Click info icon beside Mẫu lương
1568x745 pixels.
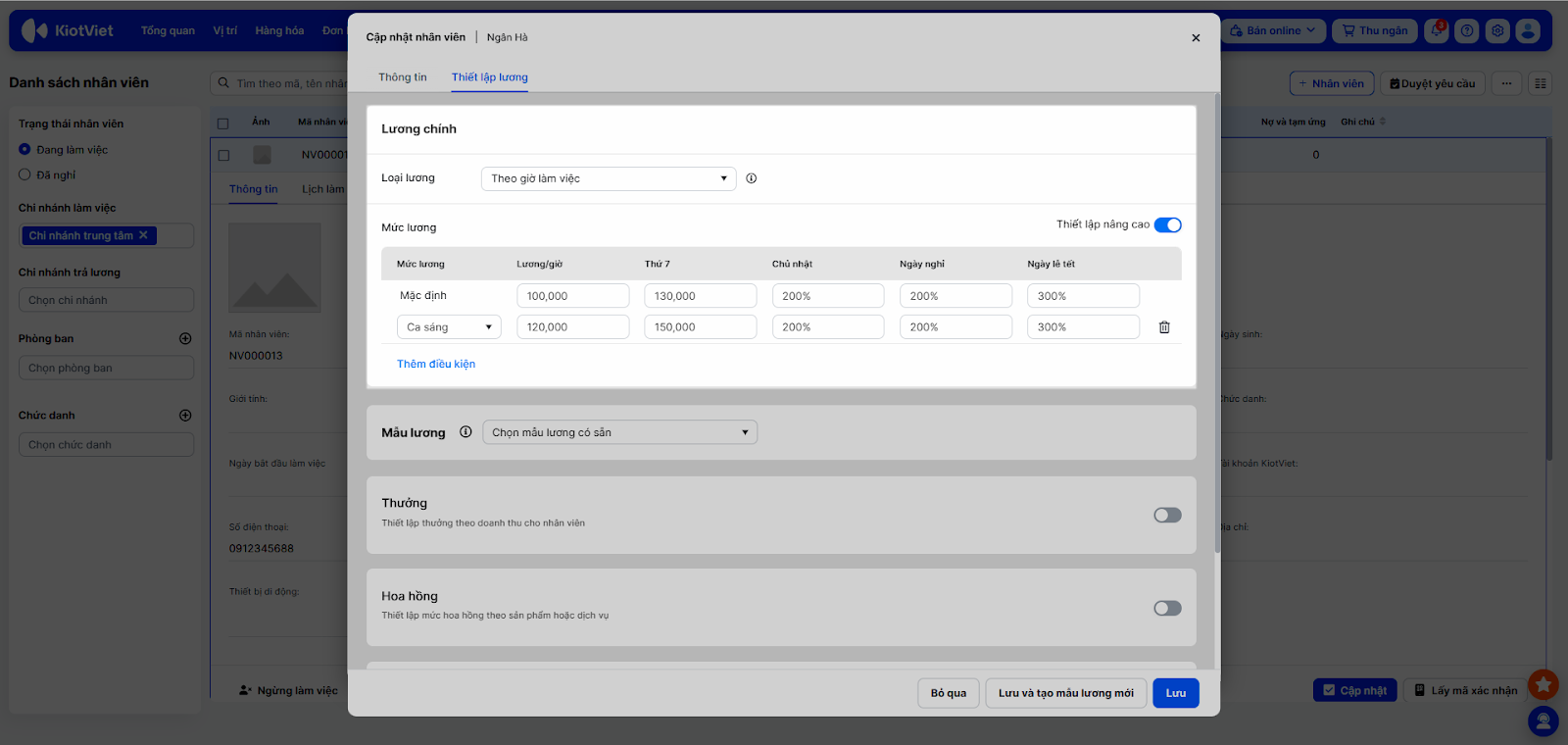point(465,432)
